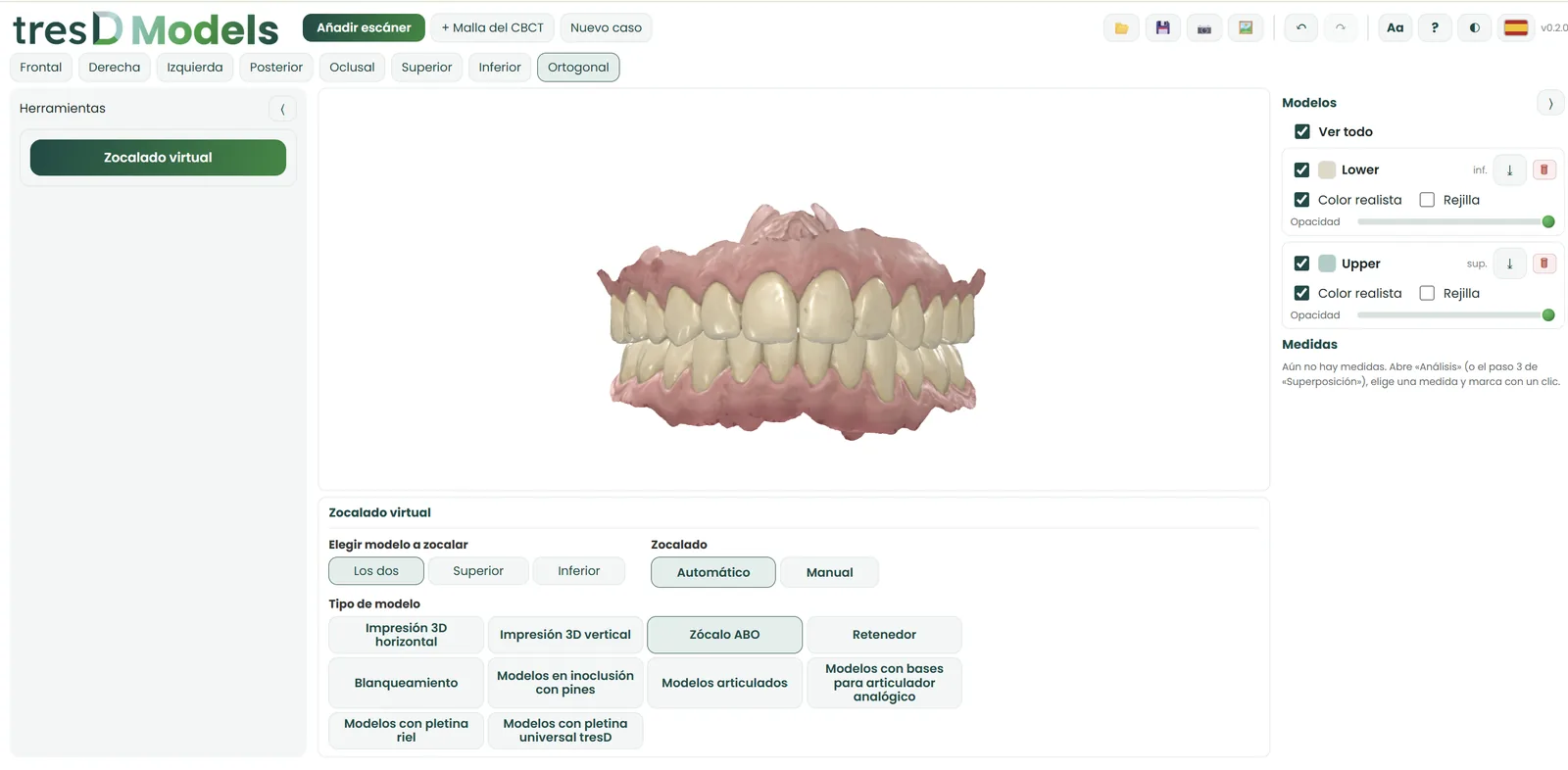Screen dimensions: 1568x770
Task: Change language via the Spanish flag icon
Action: tap(1516, 27)
